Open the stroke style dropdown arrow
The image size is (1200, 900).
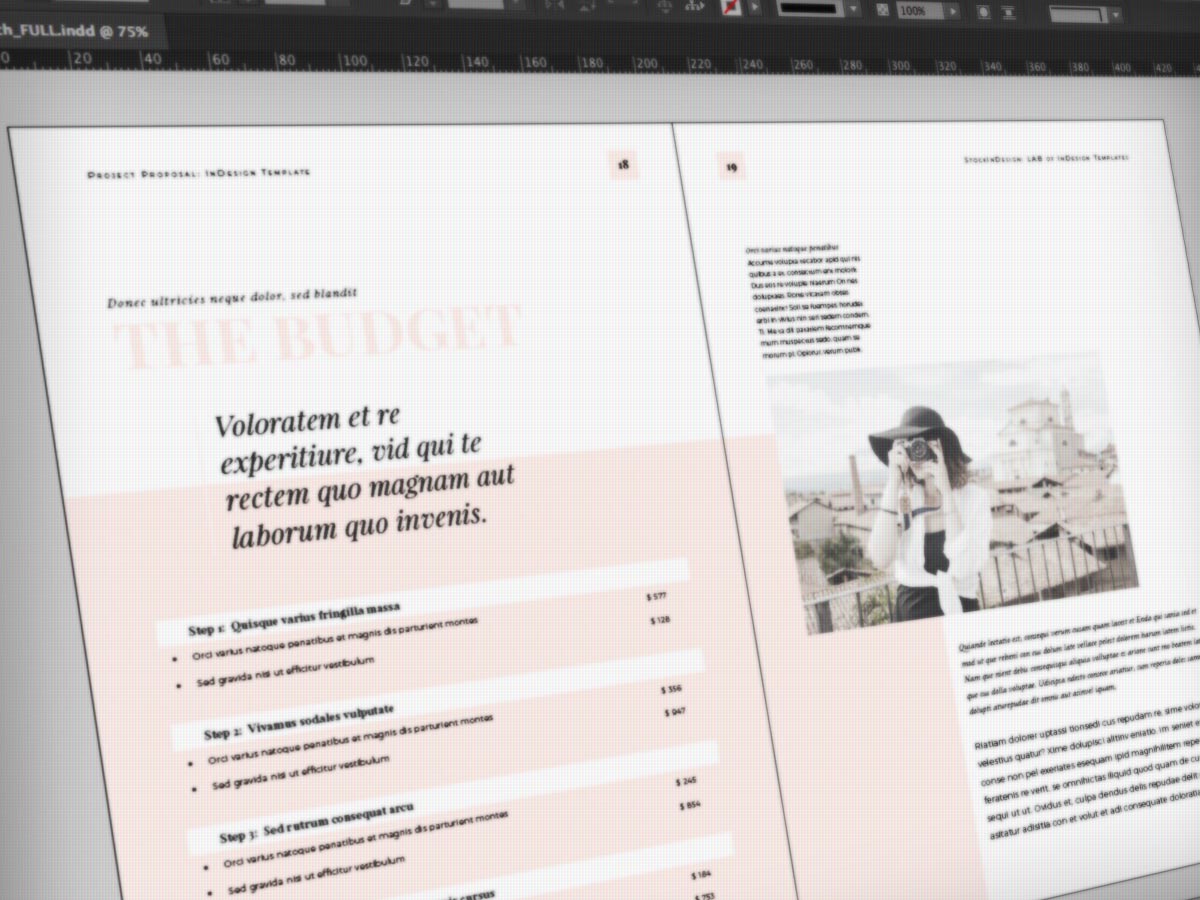853,10
